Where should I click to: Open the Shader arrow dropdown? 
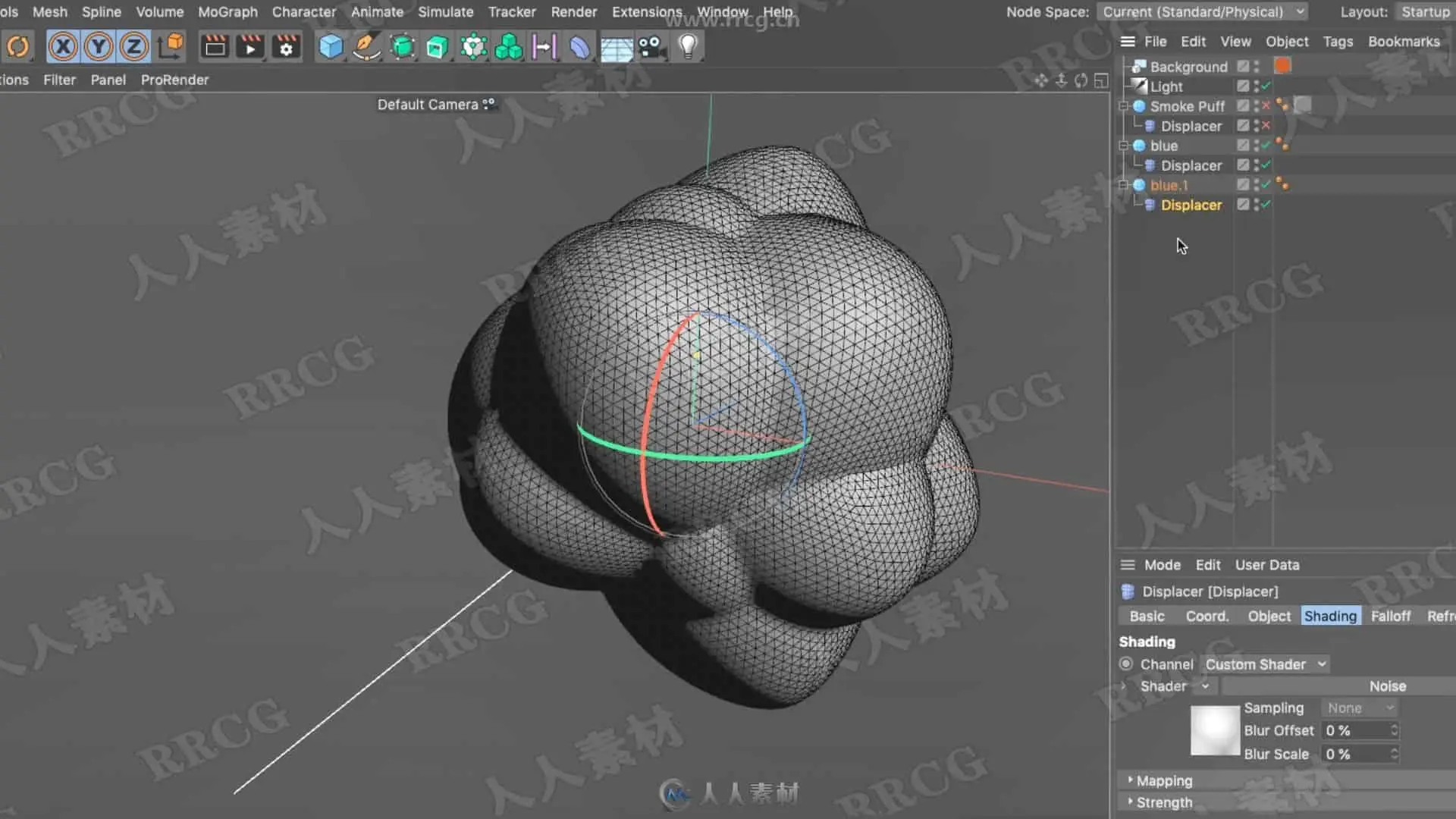[1205, 686]
